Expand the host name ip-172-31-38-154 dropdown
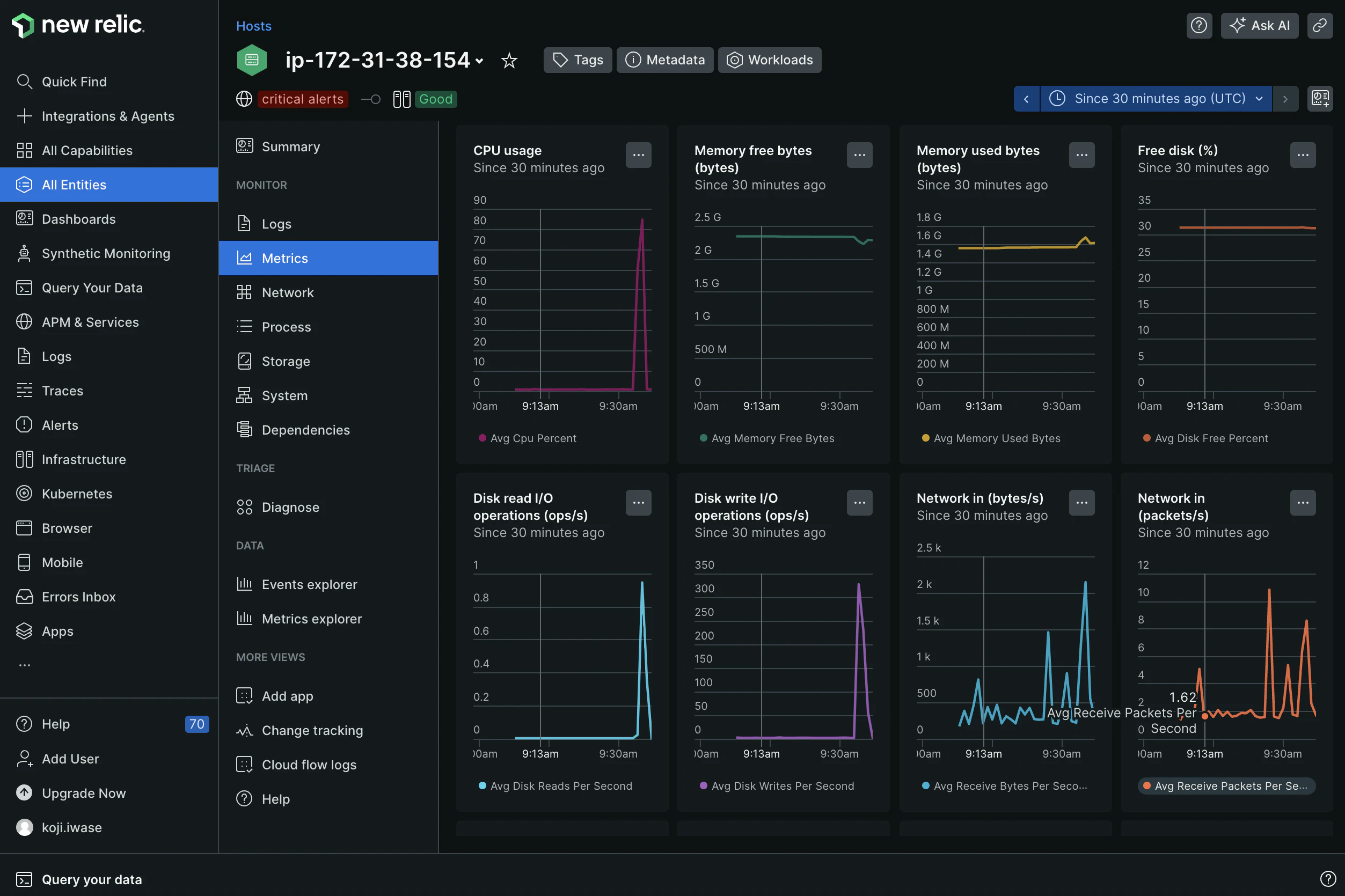The width and height of the screenshot is (1345, 896). click(x=385, y=60)
